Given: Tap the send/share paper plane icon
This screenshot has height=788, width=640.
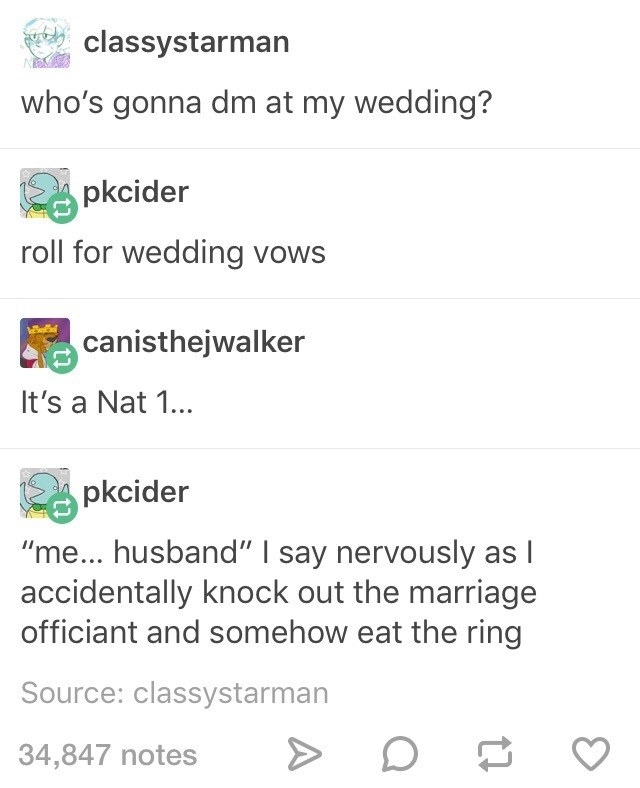Looking at the screenshot, I should point(304,754).
